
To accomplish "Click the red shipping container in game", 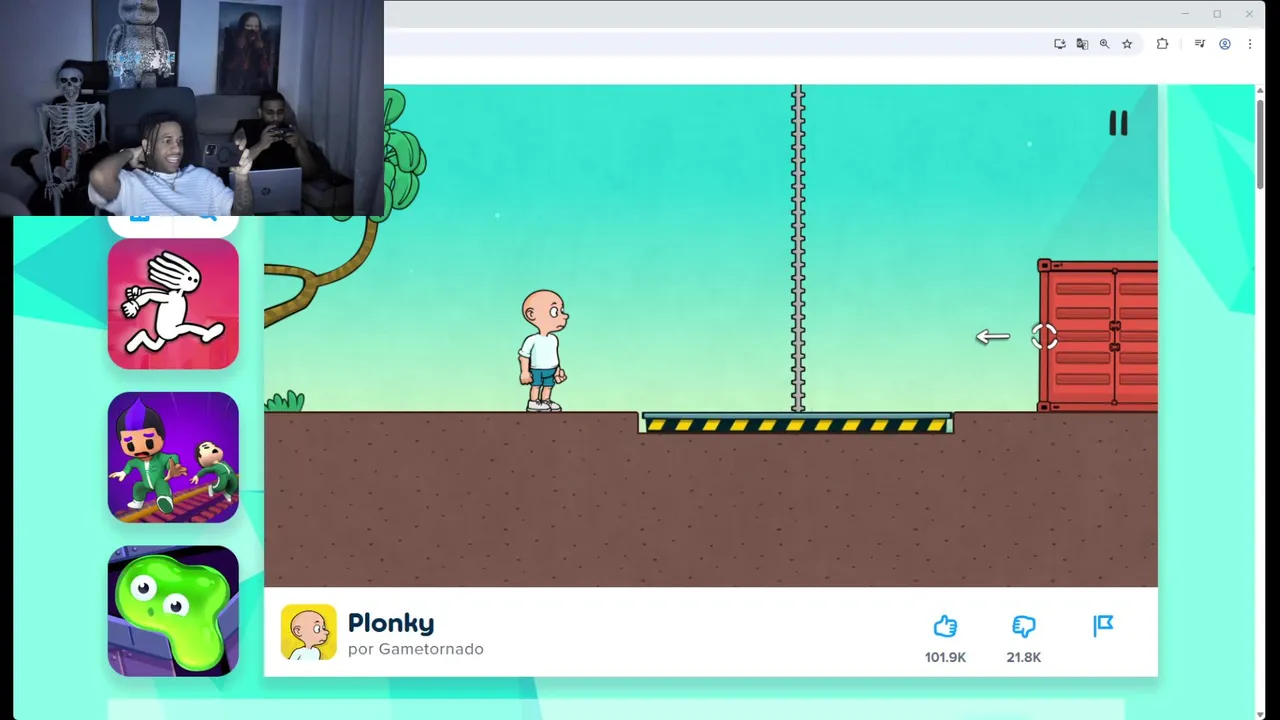I will tap(1098, 336).
